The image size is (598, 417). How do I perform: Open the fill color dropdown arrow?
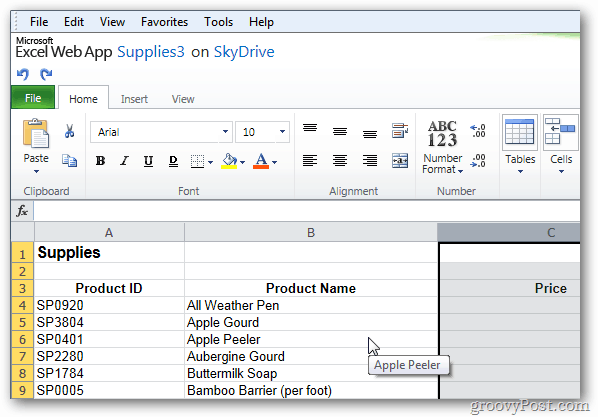243,162
